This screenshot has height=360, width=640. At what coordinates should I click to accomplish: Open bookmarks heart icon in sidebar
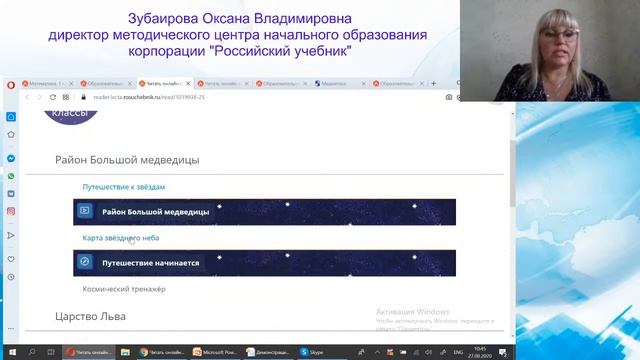(x=11, y=259)
